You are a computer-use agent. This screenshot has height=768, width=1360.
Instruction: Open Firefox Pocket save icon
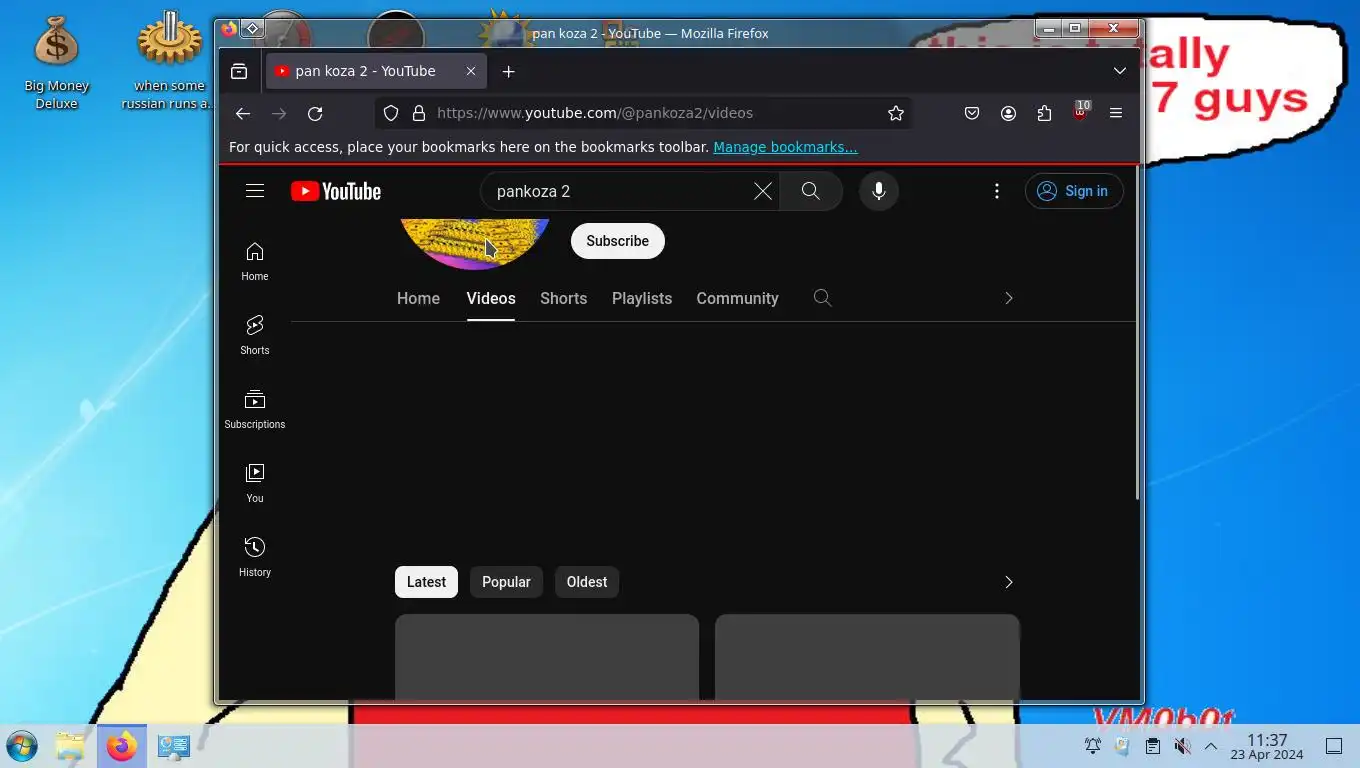point(972,113)
